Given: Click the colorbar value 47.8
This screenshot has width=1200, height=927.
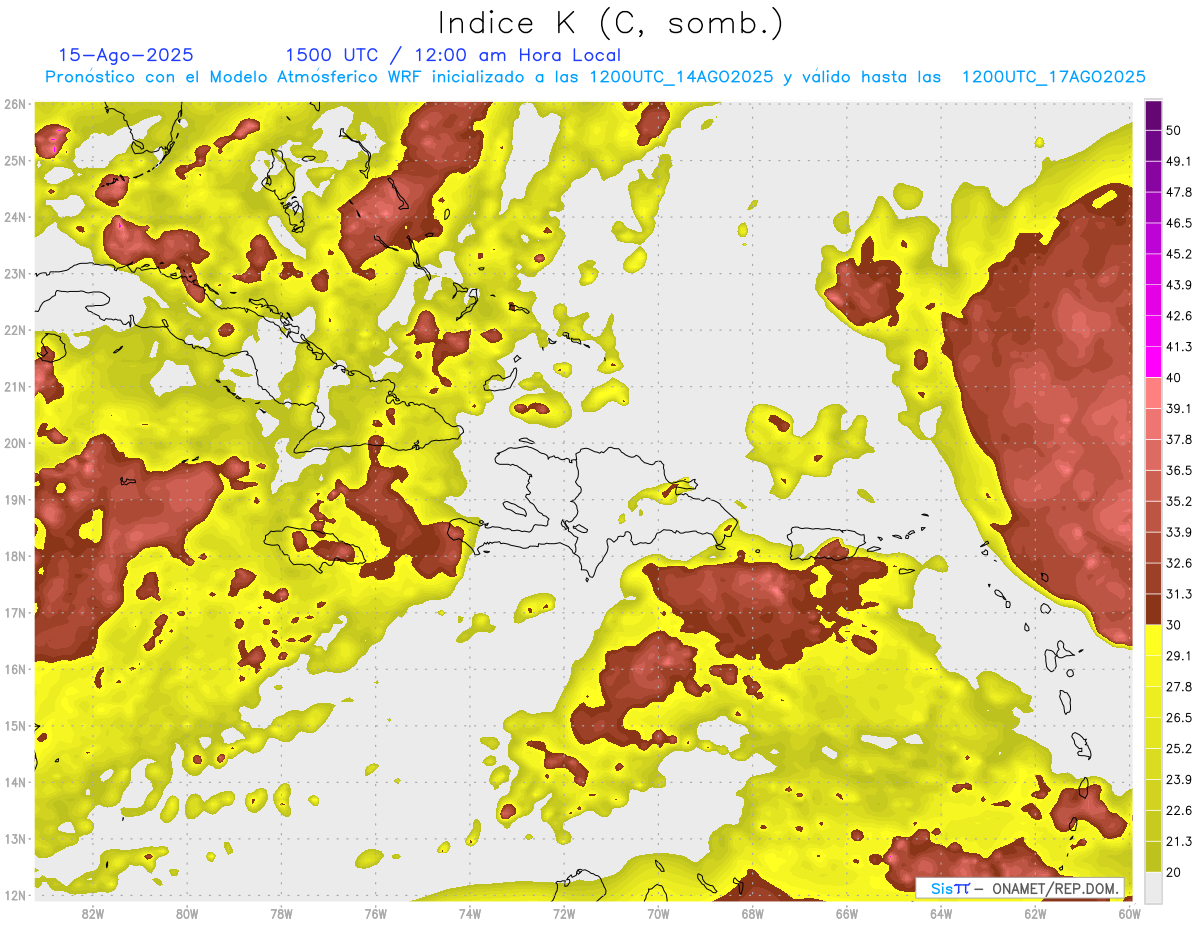Looking at the screenshot, I should point(1179,192).
